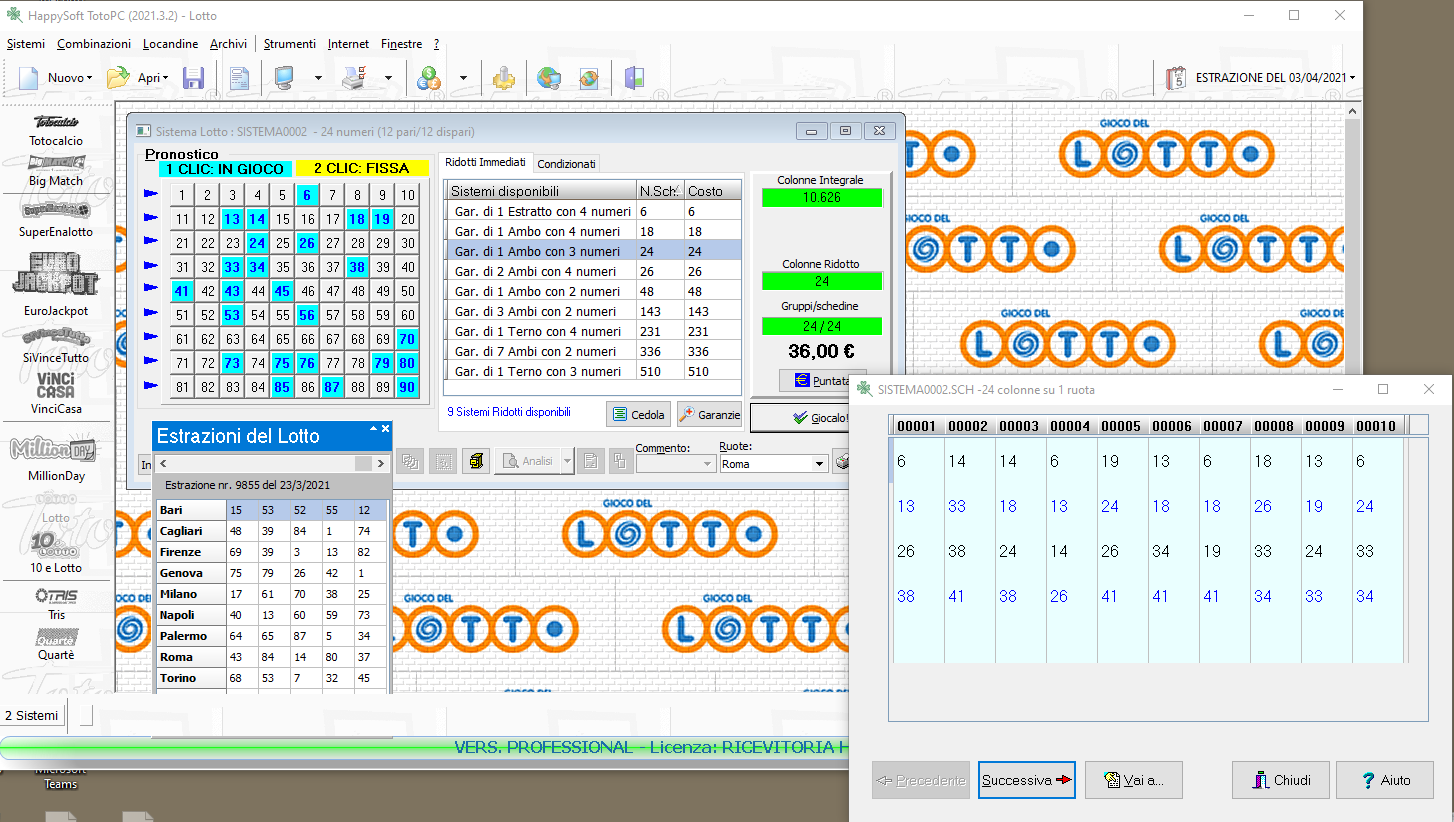
Task: Click the Garanzie button
Action: (x=709, y=414)
